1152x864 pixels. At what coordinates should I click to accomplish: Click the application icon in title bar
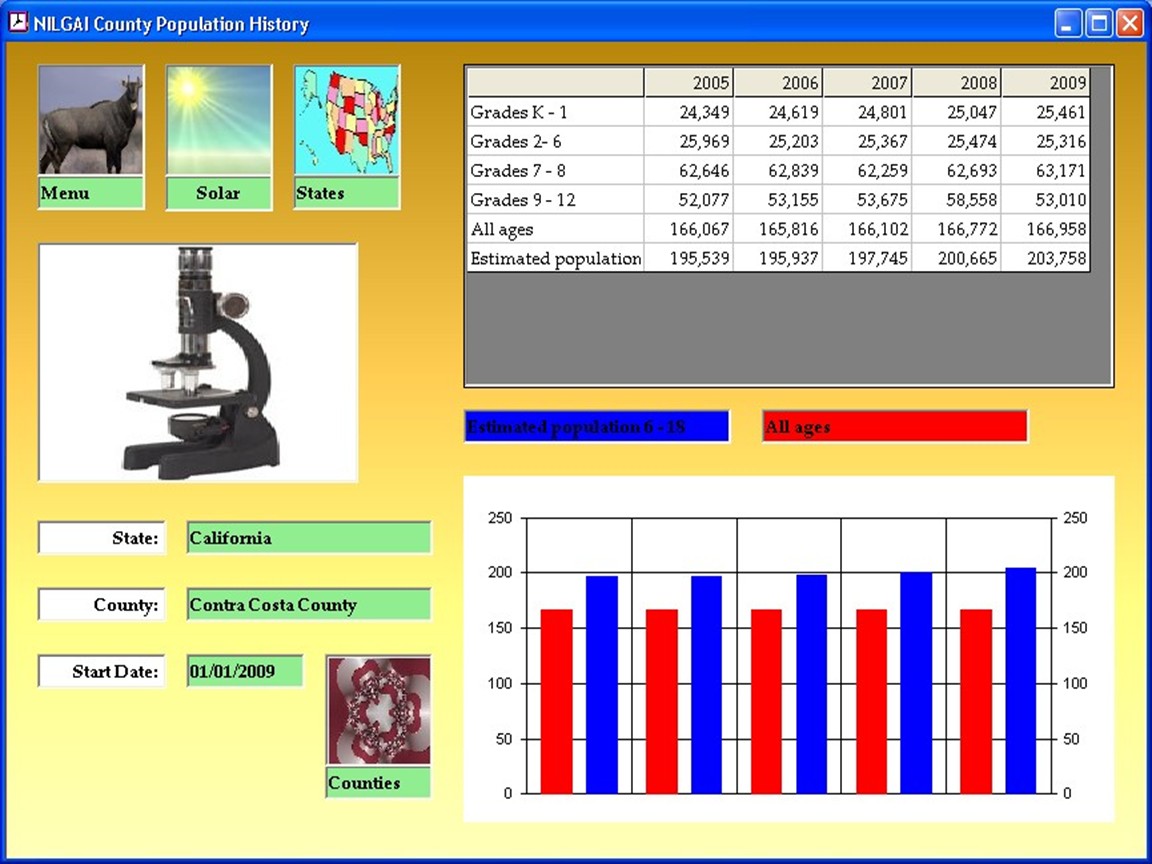pyautogui.click(x=18, y=24)
